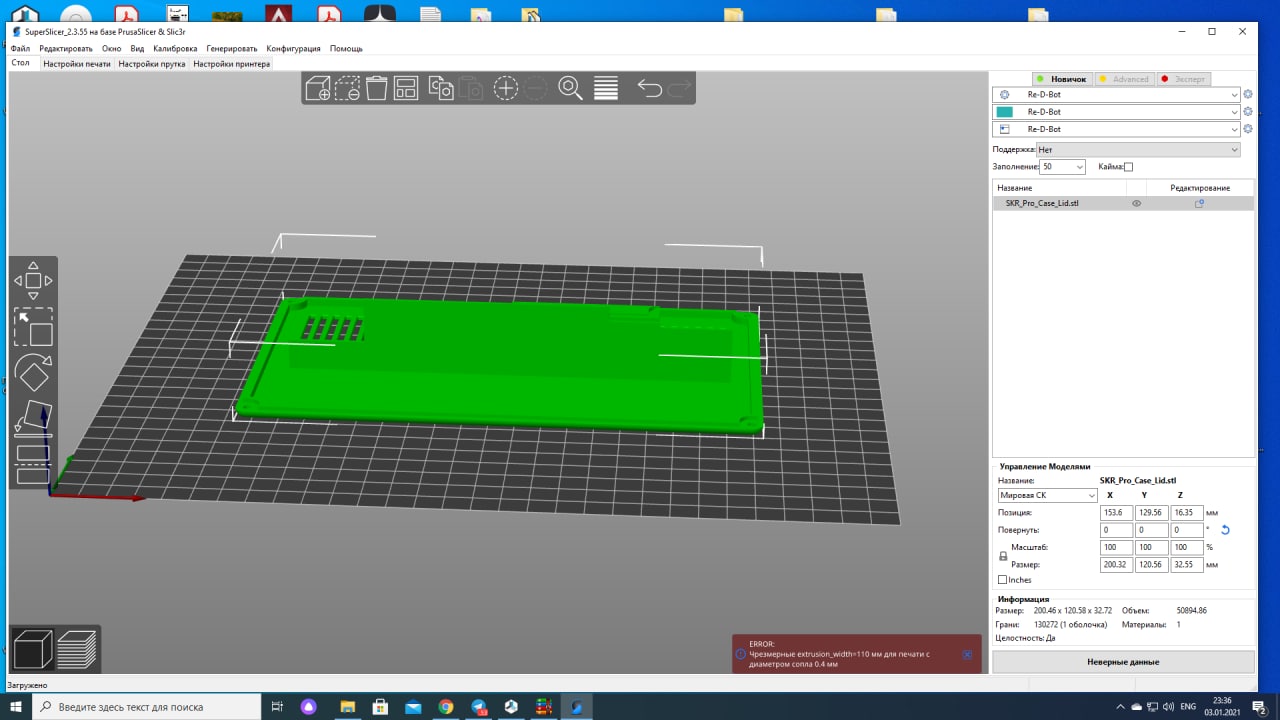Click the Неверные данные button
The width and height of the screenshot is (1280, 720).
(1123, 662)
